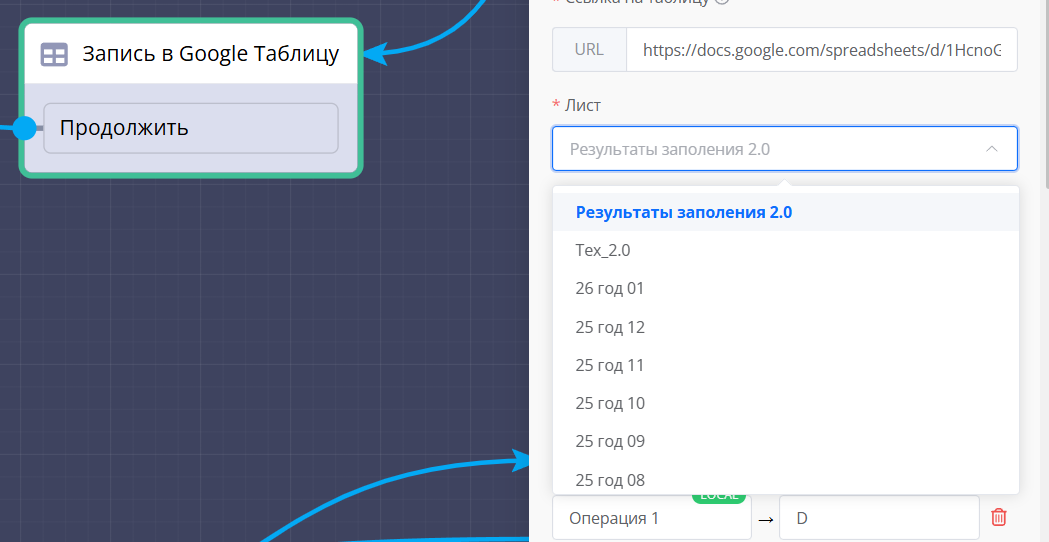
Task: Click the table icon on the Google Sheets node
Action: [54, 54]
